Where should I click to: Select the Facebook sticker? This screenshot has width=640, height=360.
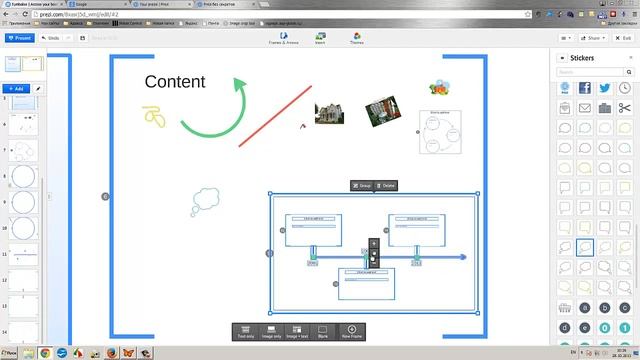coord(584,88)
